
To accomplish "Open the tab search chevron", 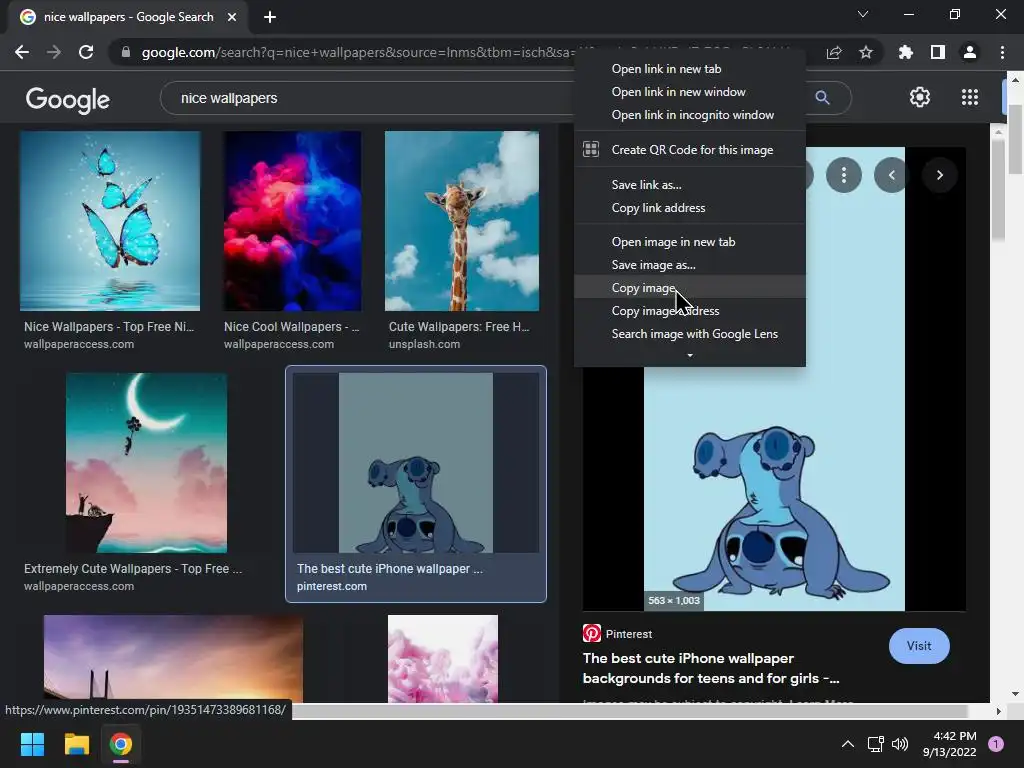I will tap(863, 14).
